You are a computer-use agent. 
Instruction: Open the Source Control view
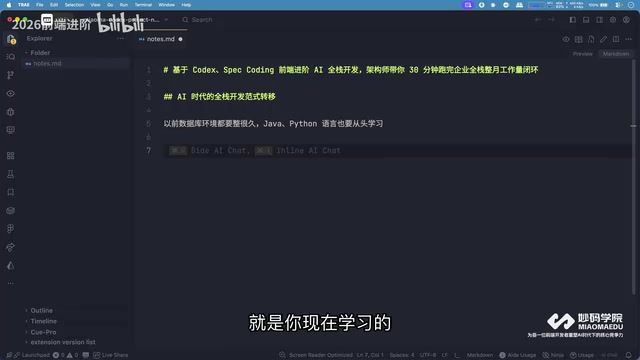pyautogui.click(x=11, y=75)
